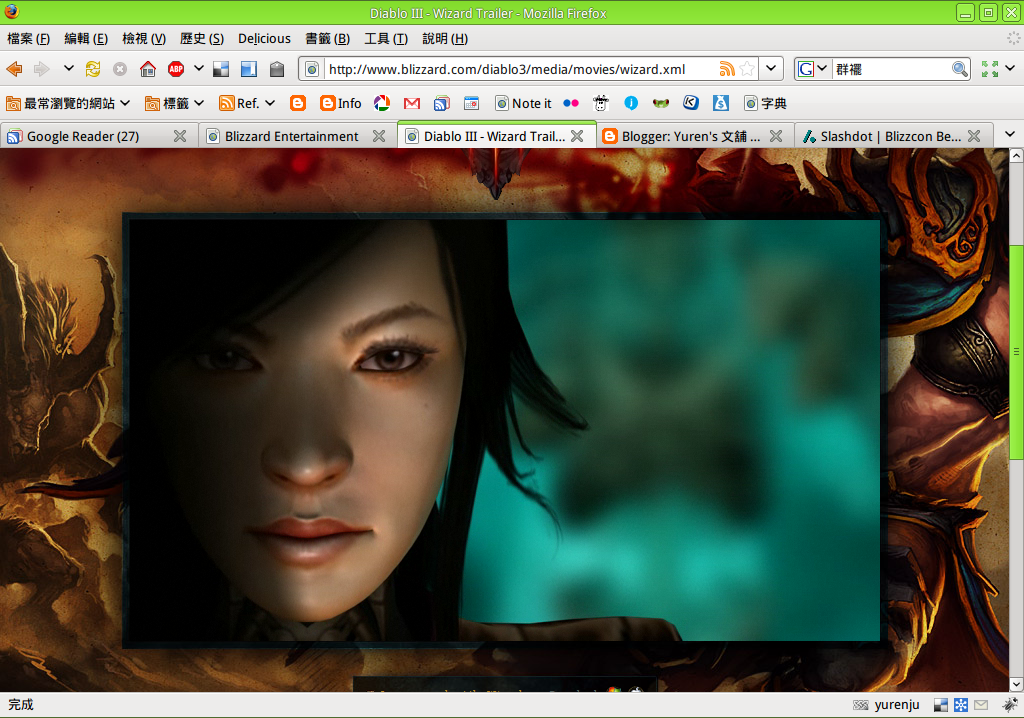Click the Delicious checkered bookmarks icon
The image size is (1024, 718).
(221, 69)
